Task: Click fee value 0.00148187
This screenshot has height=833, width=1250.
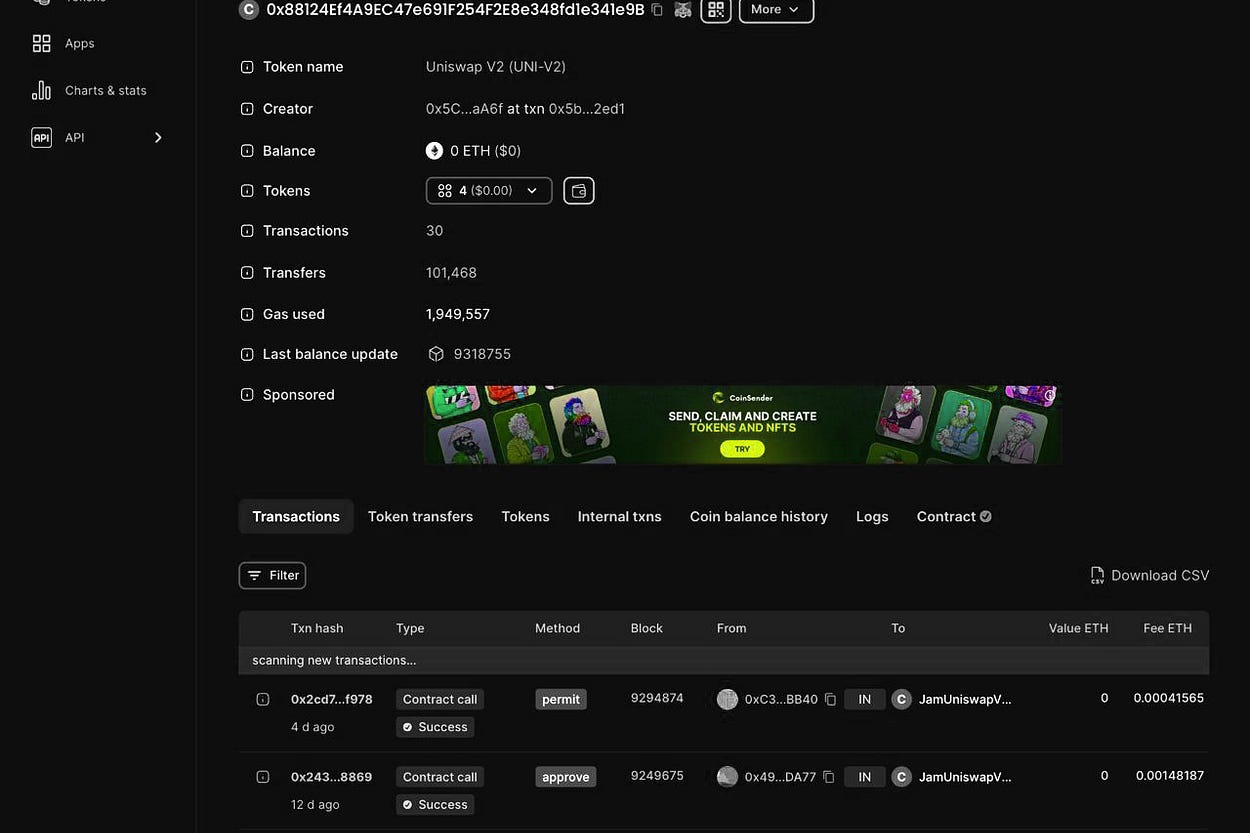Action: (1169, 775)
